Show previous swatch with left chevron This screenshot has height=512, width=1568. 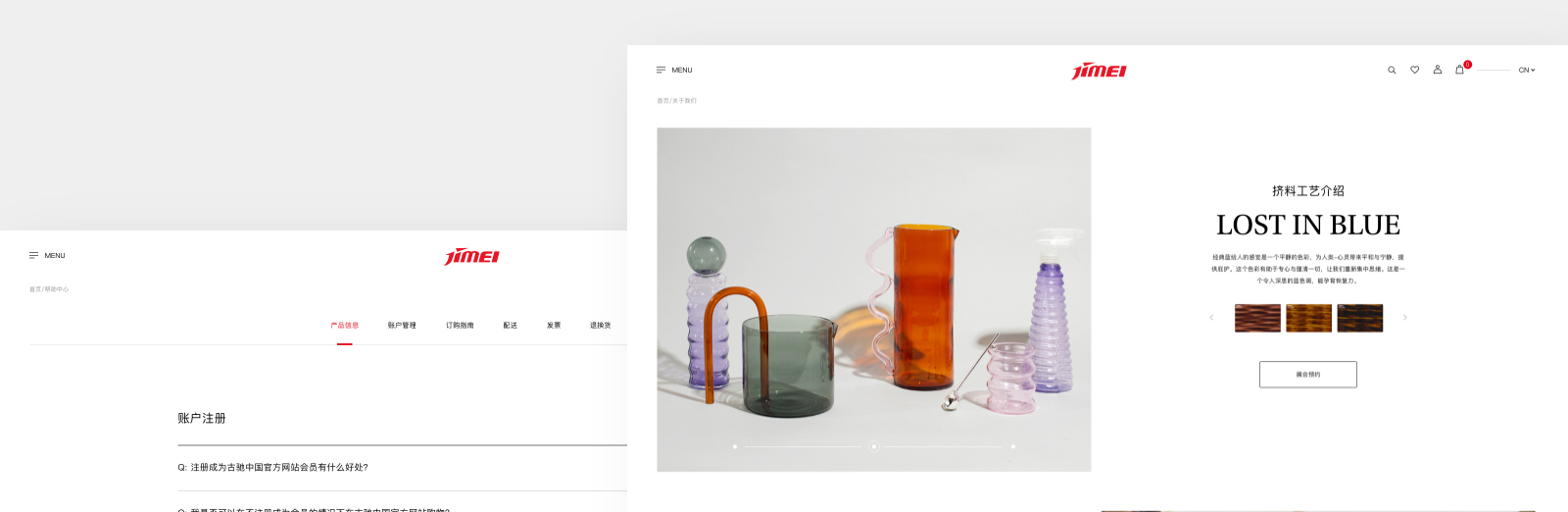pyautogui.click(x=1211, y=318)
